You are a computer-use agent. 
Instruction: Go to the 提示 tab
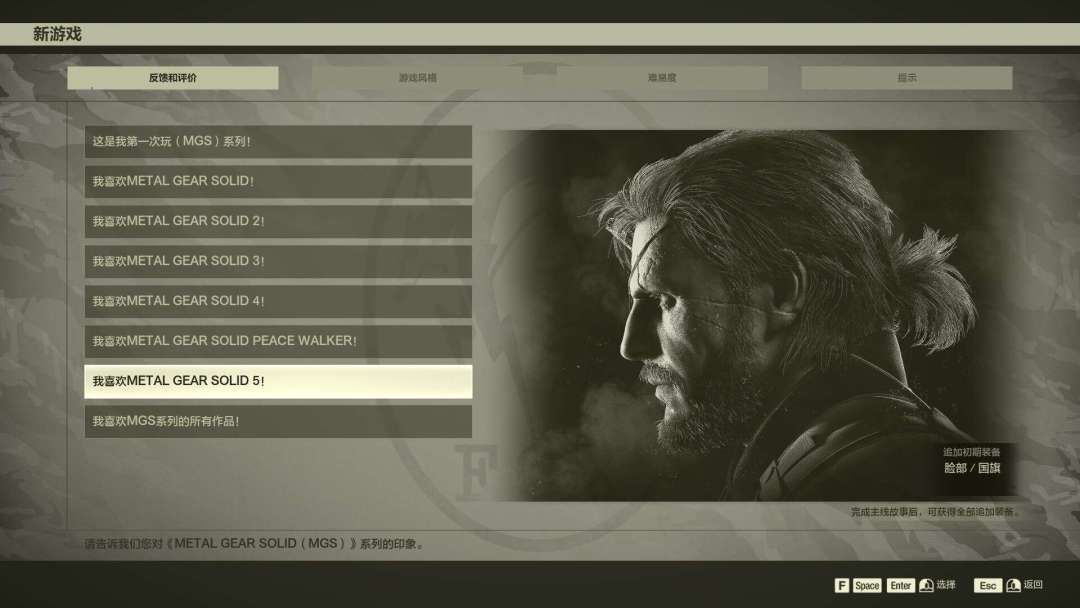pos(906,78)
